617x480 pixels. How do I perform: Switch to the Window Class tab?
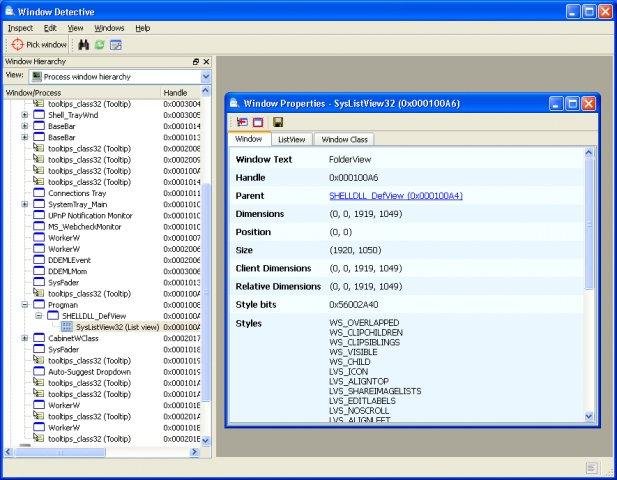(x=345, y=139)
